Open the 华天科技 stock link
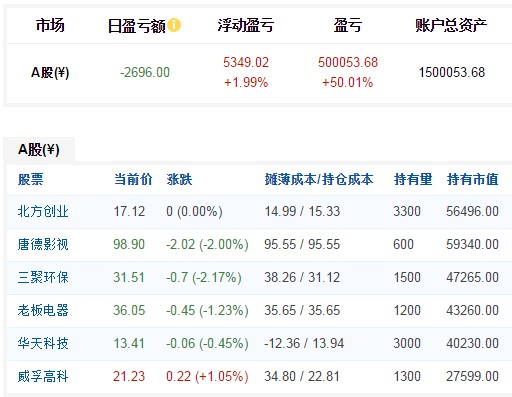The image size is (512, 397). 43,343
